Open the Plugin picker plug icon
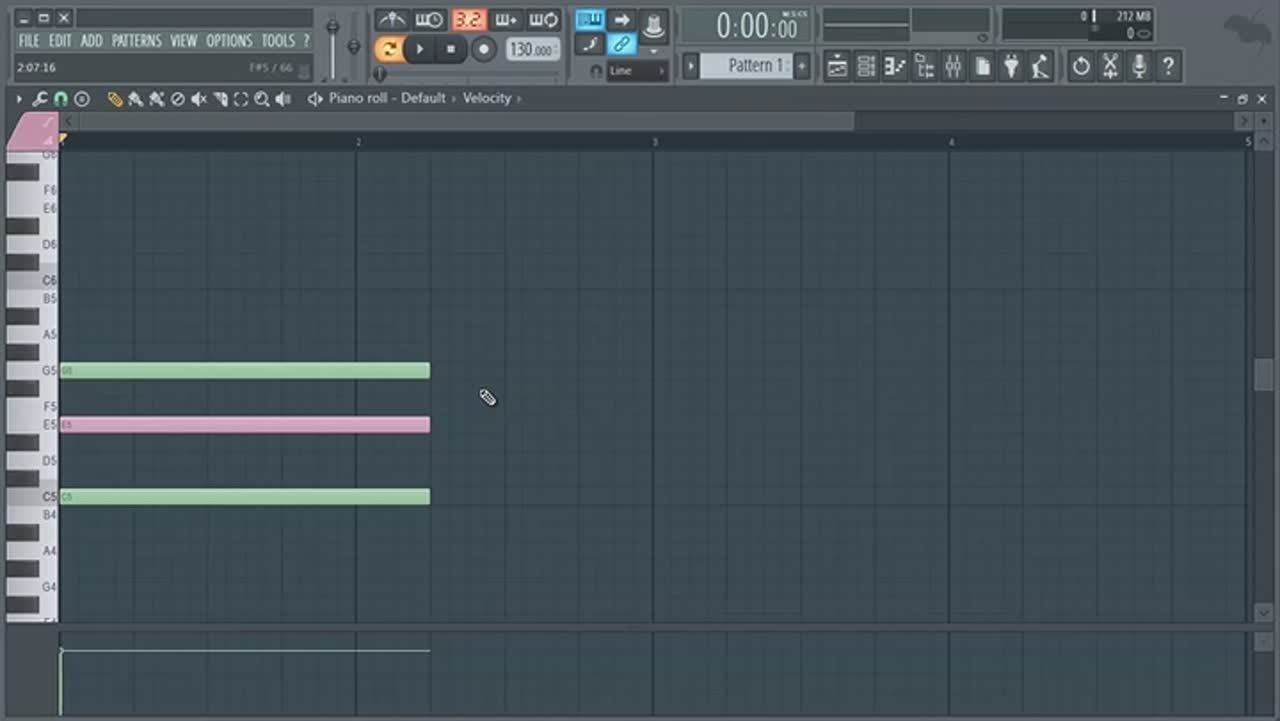The height and width of the screenshot is (721, 1280). (x=1011, y=67)
